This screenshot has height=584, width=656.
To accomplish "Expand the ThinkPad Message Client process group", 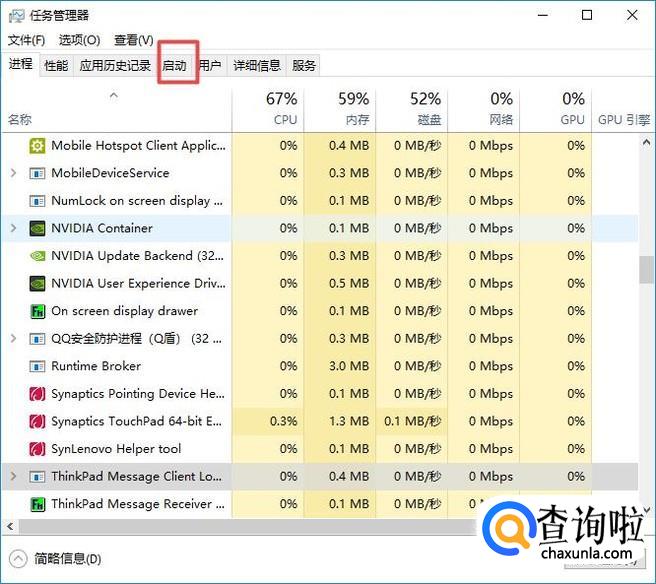I will pos(13,476).
